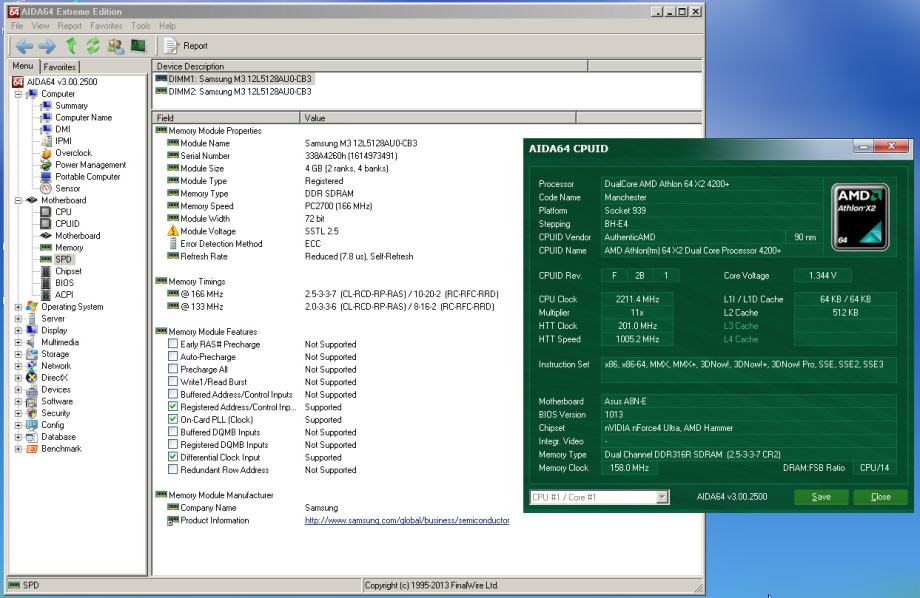The image size is (920, 598).
Task: Click the green Refresh toolbar icon
Action: click(93, 46)
